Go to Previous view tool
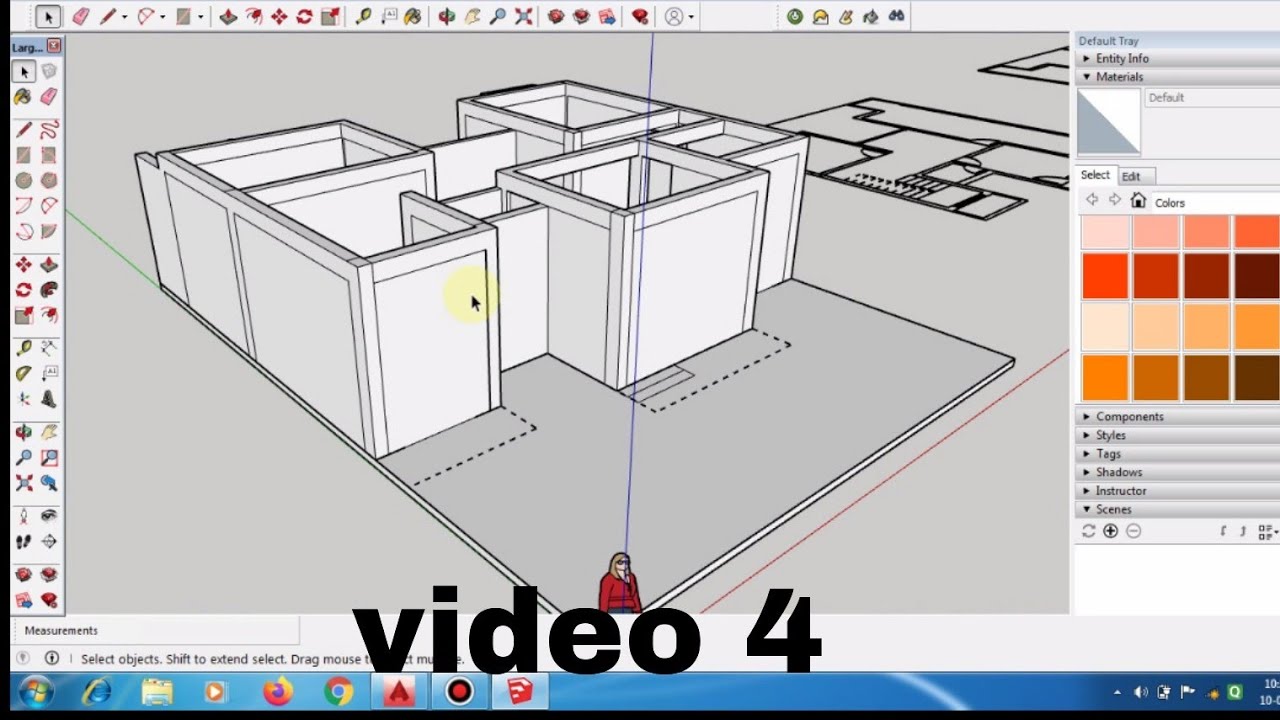The width and height of the screenshot is (1280, 720). point(48,483)
